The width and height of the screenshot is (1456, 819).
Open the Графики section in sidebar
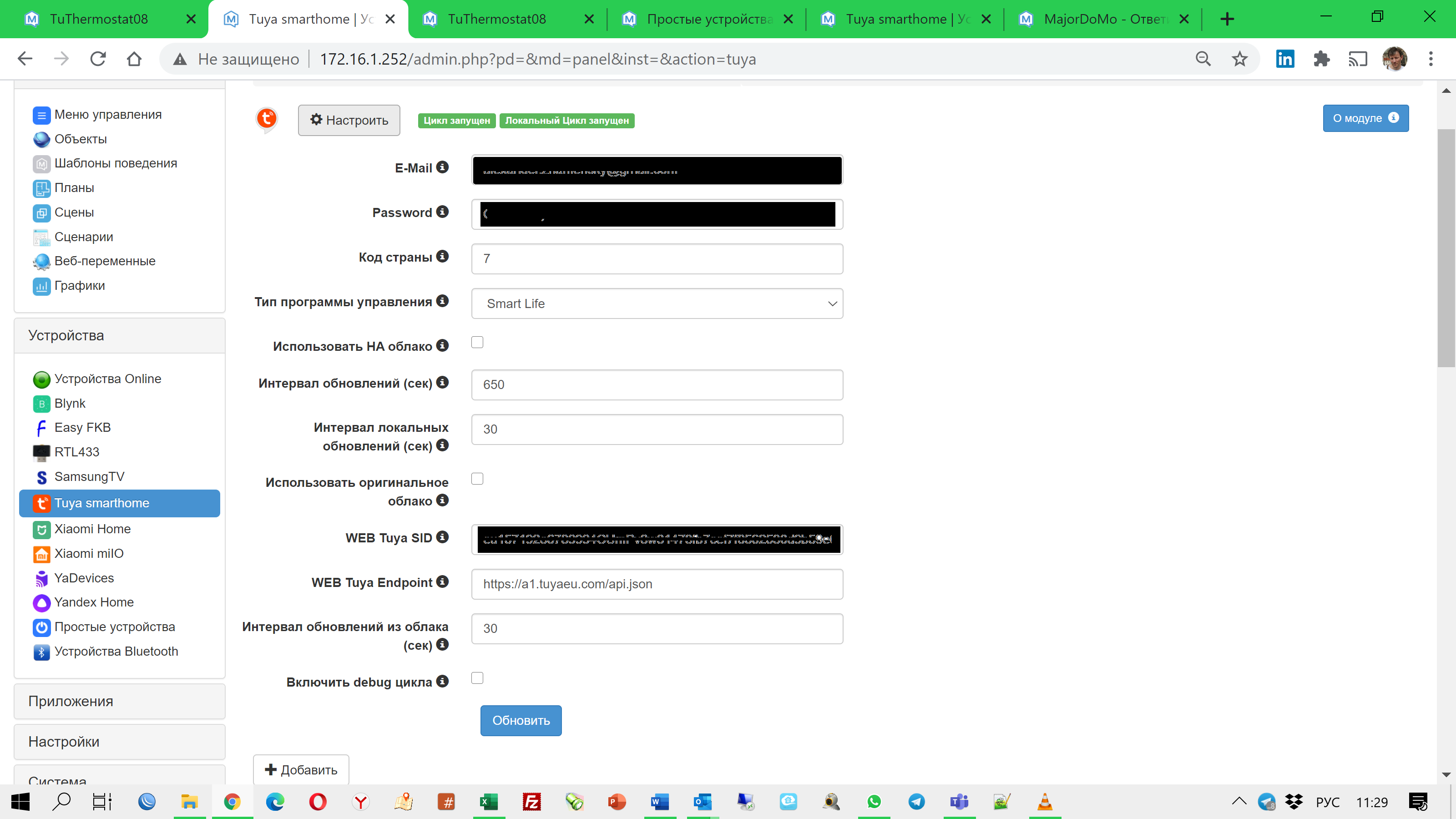[x=80, y=285]
